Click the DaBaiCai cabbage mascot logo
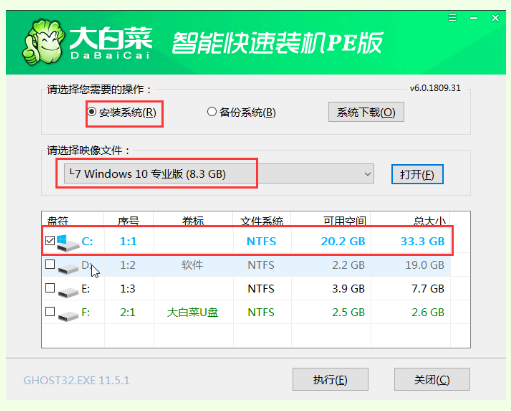The height and width of the screenshot is (411, 511). [43, 42]
